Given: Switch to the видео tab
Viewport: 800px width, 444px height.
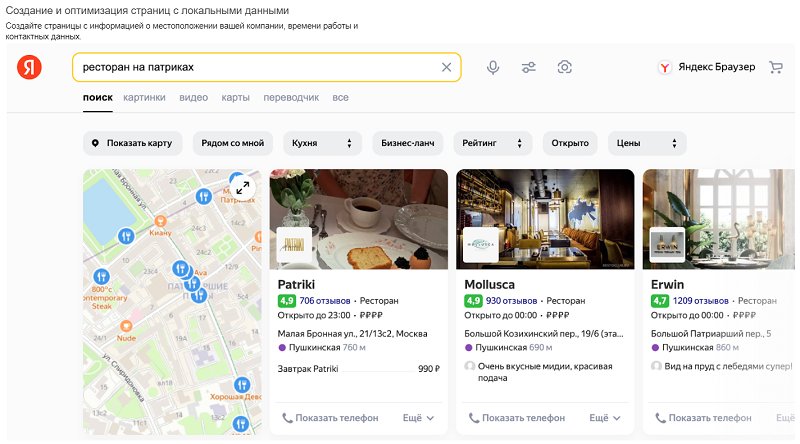Looking at the screenshot, I should 193,97.
